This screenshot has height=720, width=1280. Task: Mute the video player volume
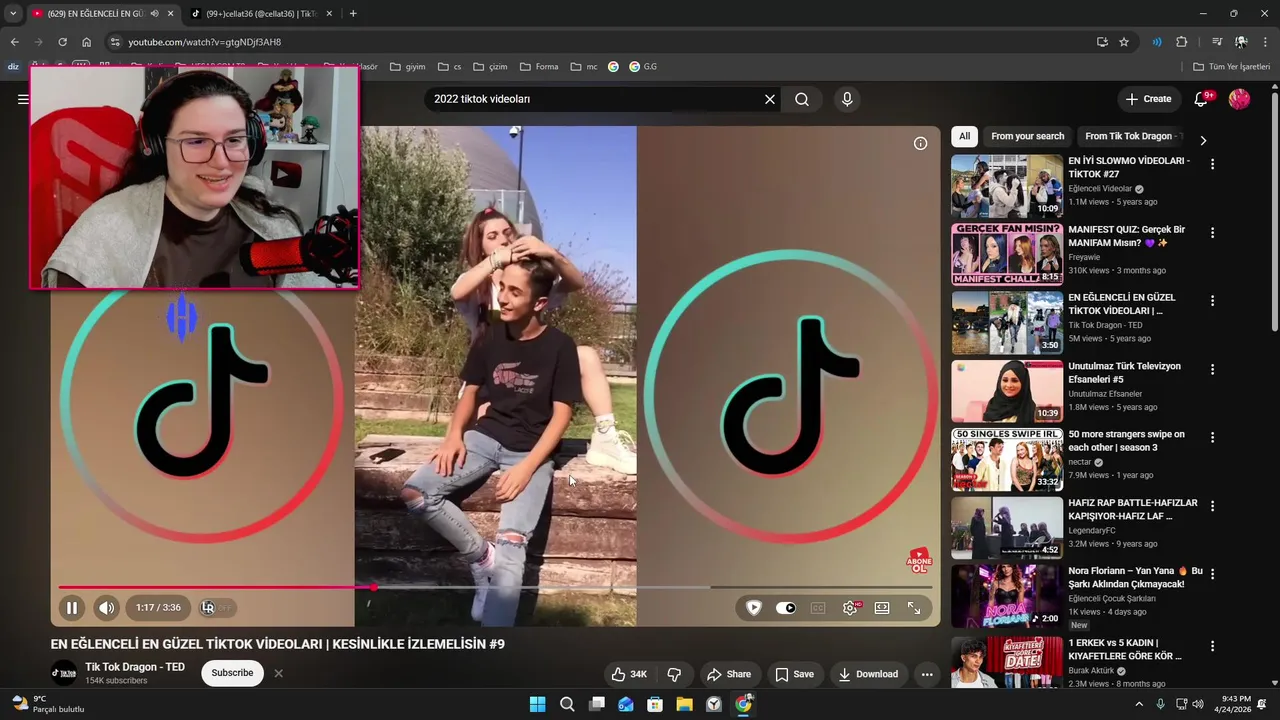tap(106, 607)
